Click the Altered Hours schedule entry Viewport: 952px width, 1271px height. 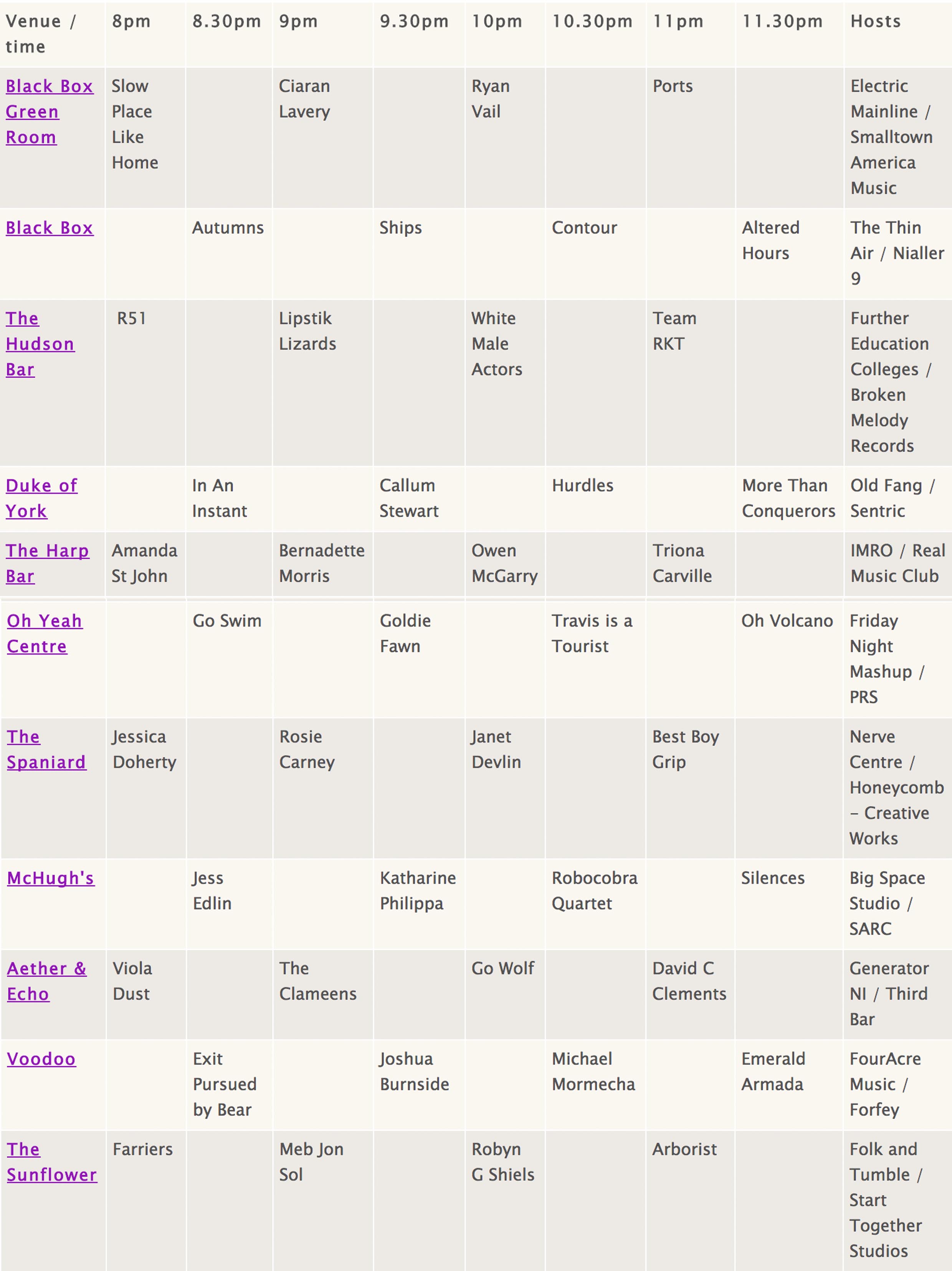tap(770, 240)
